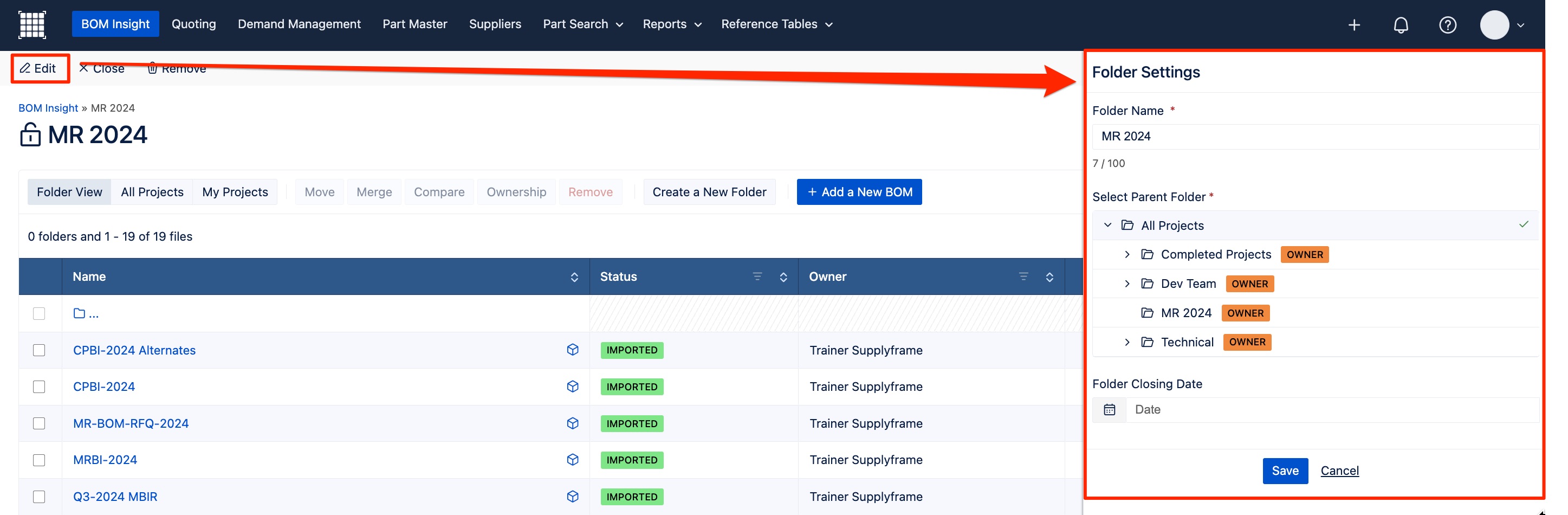Image resolution: width=1568 pixels, height=515 pixels.
Task: Click the unlocked padlock icon beside MR 2024
Action: pyautogui.click(x=30, y=134)
